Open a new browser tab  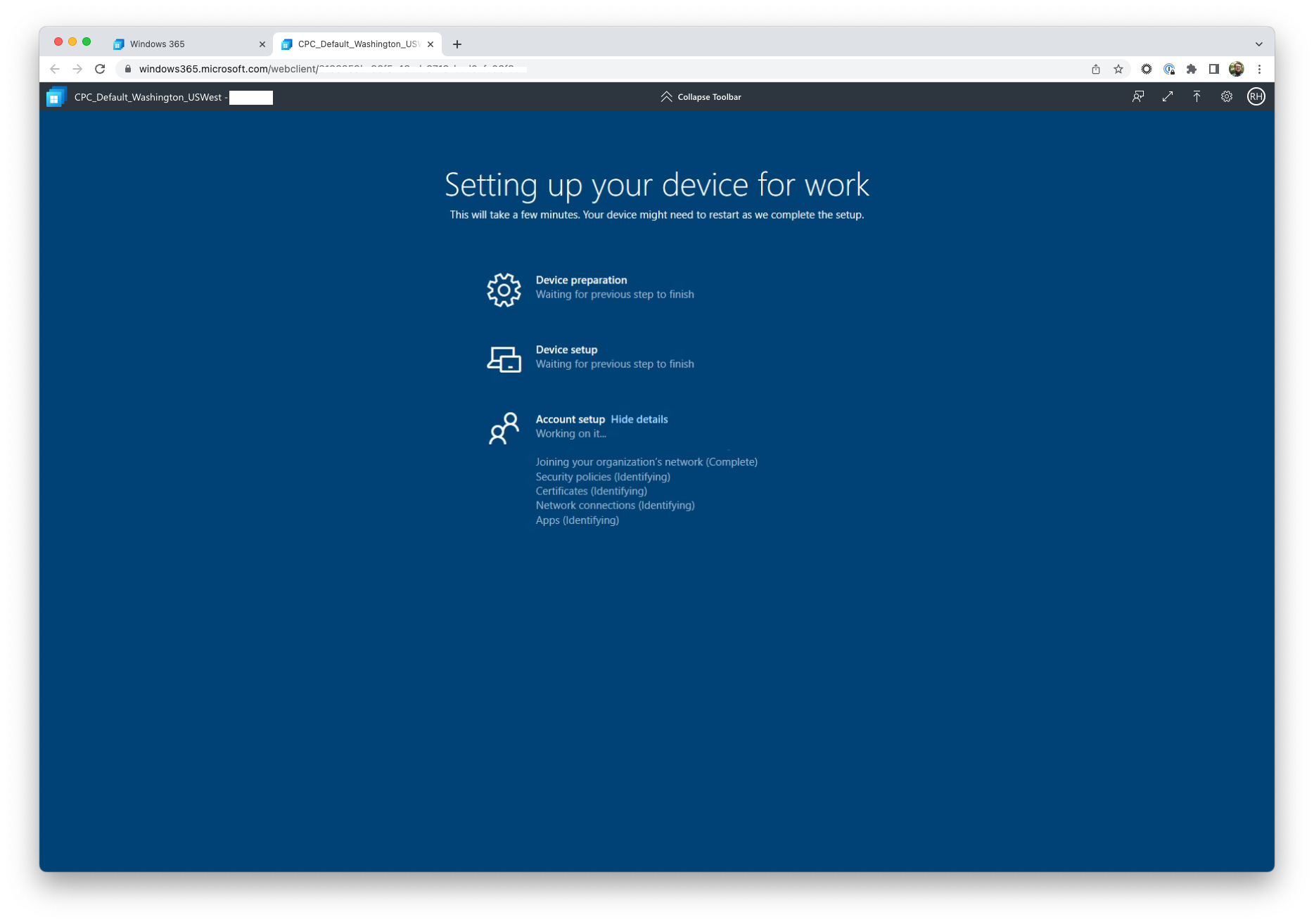click(x=457, y=44)
